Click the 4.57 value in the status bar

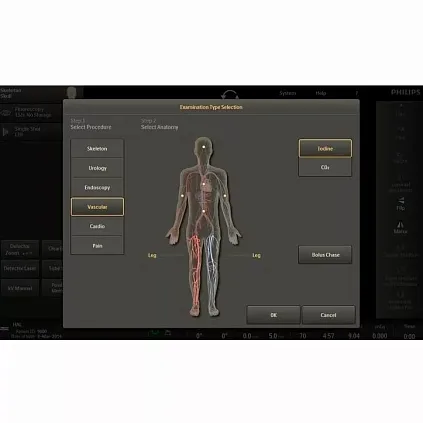point(328,336)
